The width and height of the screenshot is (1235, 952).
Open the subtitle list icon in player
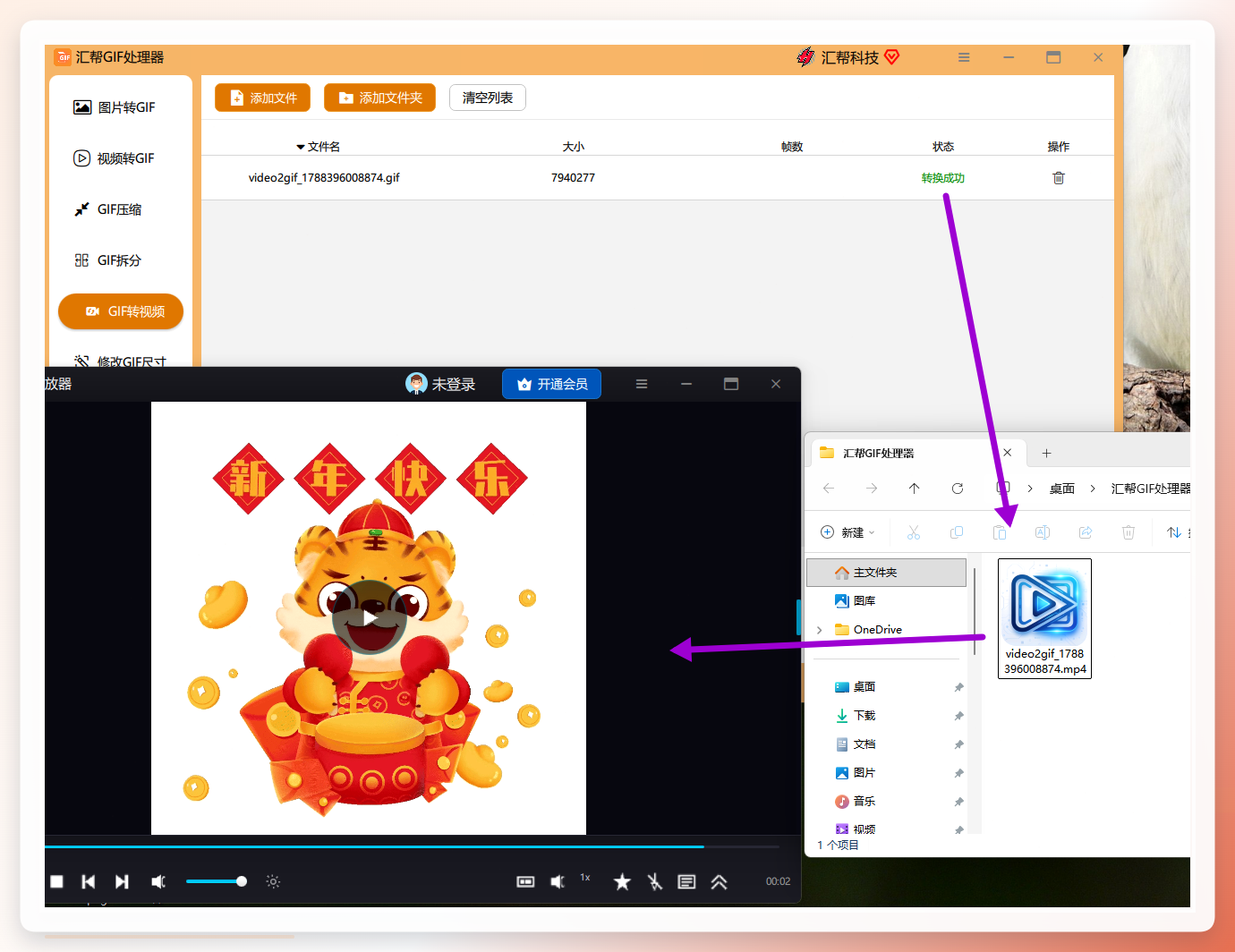(x=686, y=881)
